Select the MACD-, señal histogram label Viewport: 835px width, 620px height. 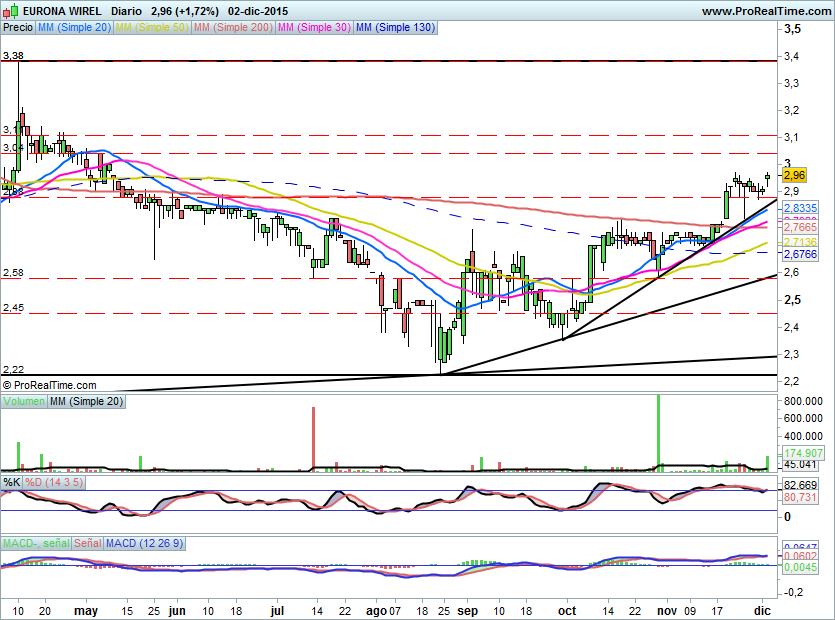[x=36, y=543]
